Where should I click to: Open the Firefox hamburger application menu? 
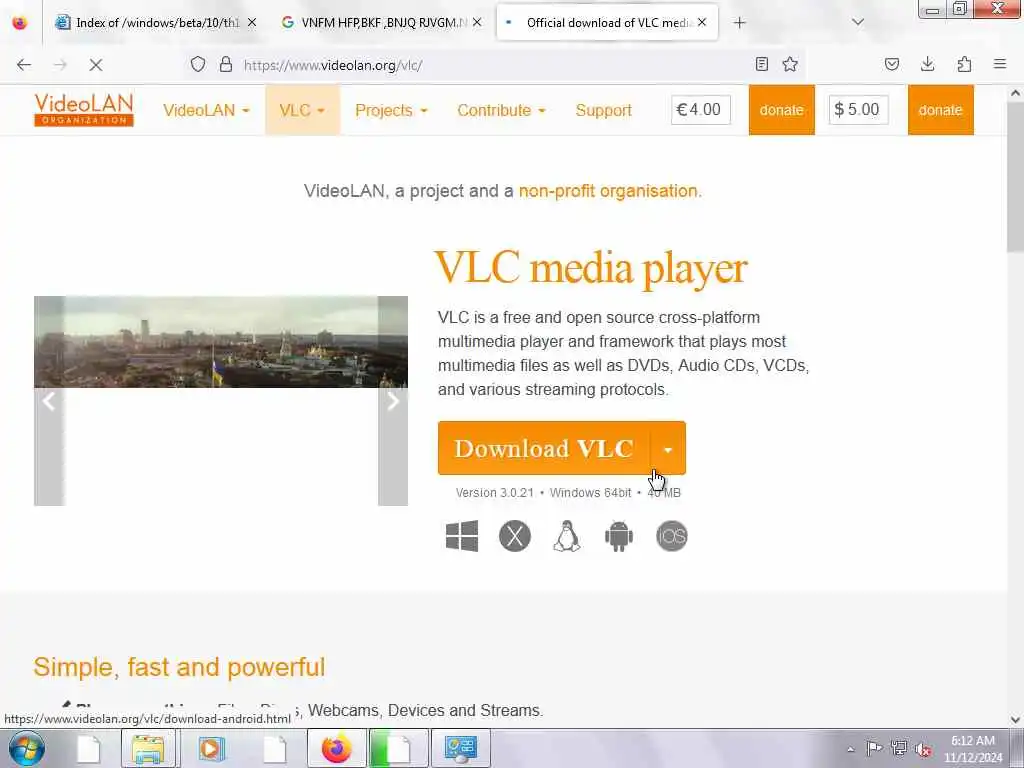tap(1000, 64)
